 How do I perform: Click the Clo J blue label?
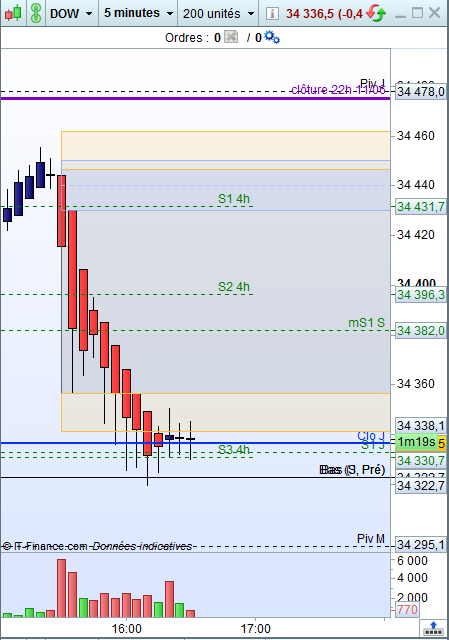(x=371, y=436)
